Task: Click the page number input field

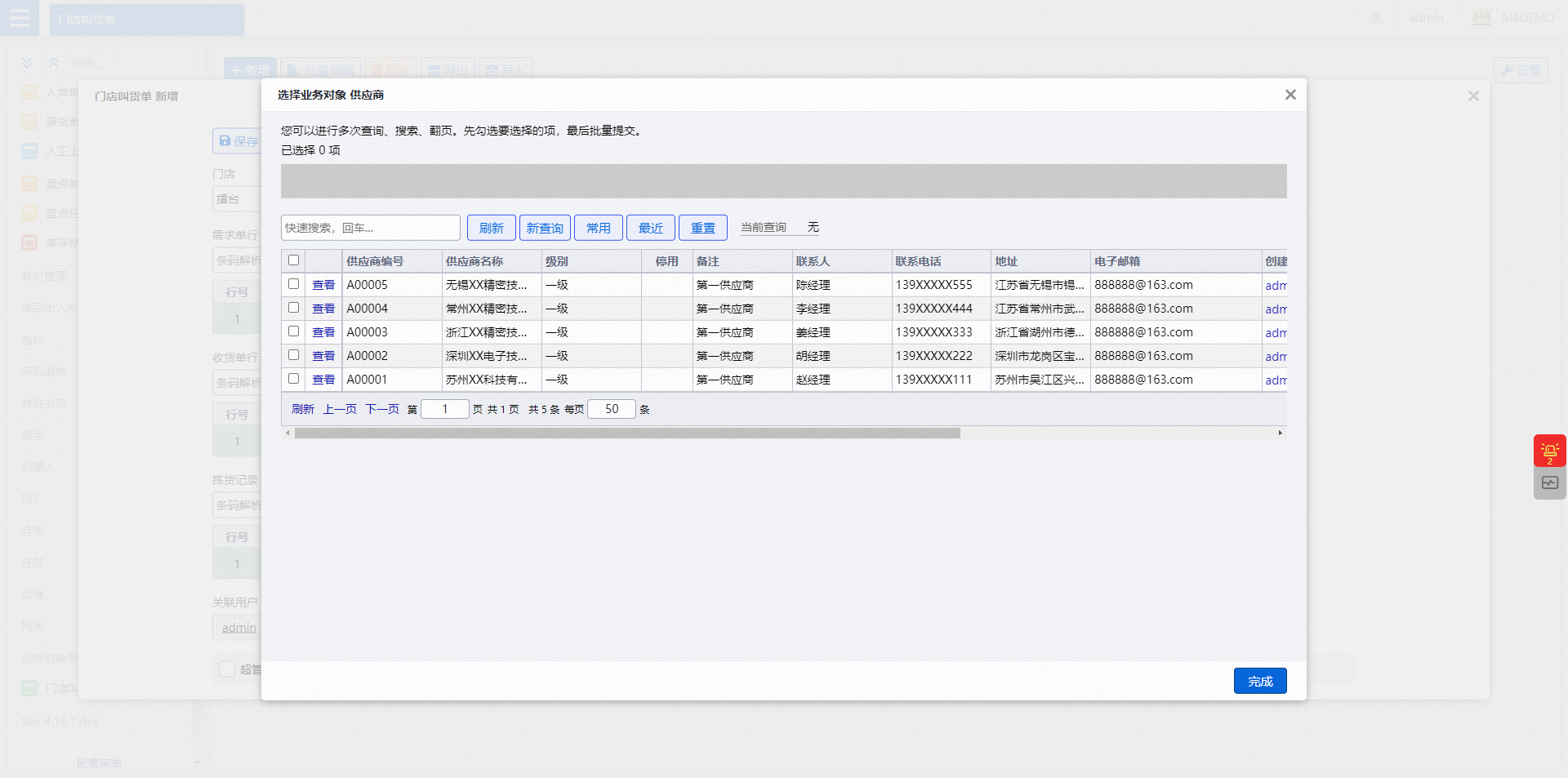Action: (445, 409)
